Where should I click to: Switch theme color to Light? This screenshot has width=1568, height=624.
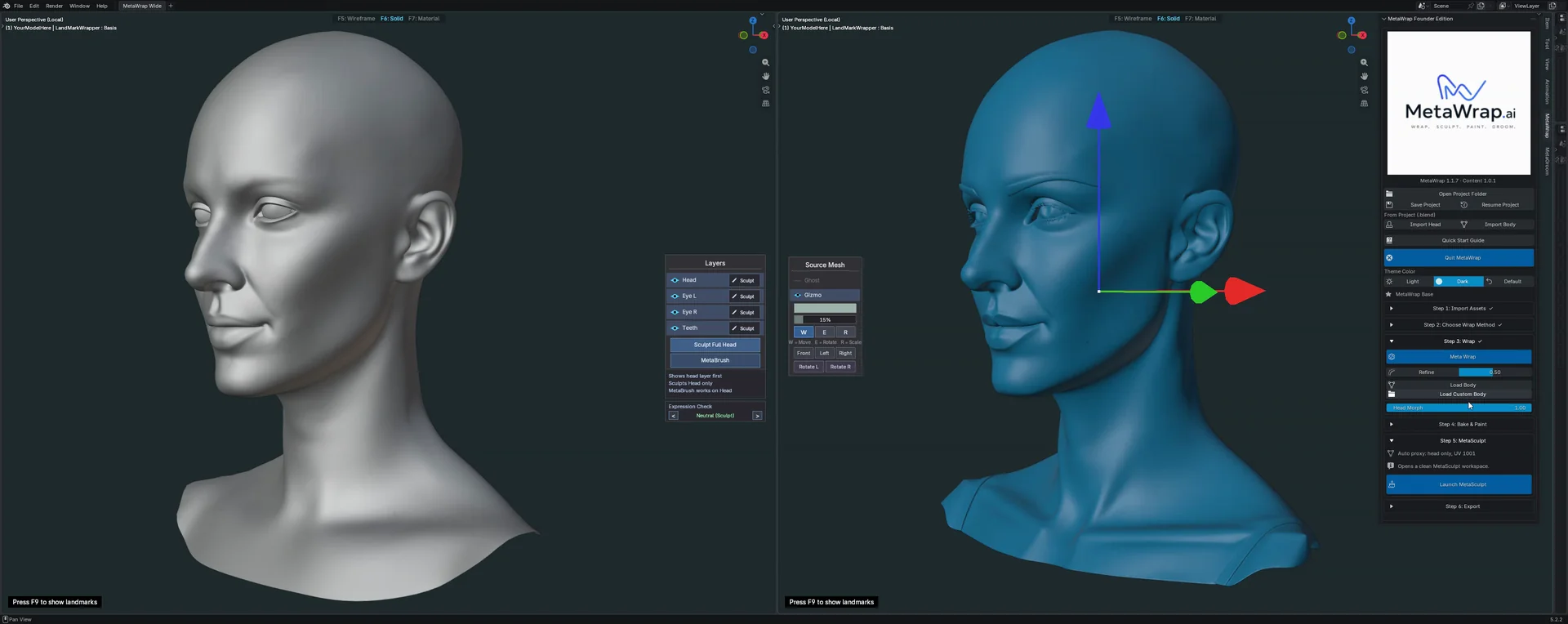(x=1407, y=281)
